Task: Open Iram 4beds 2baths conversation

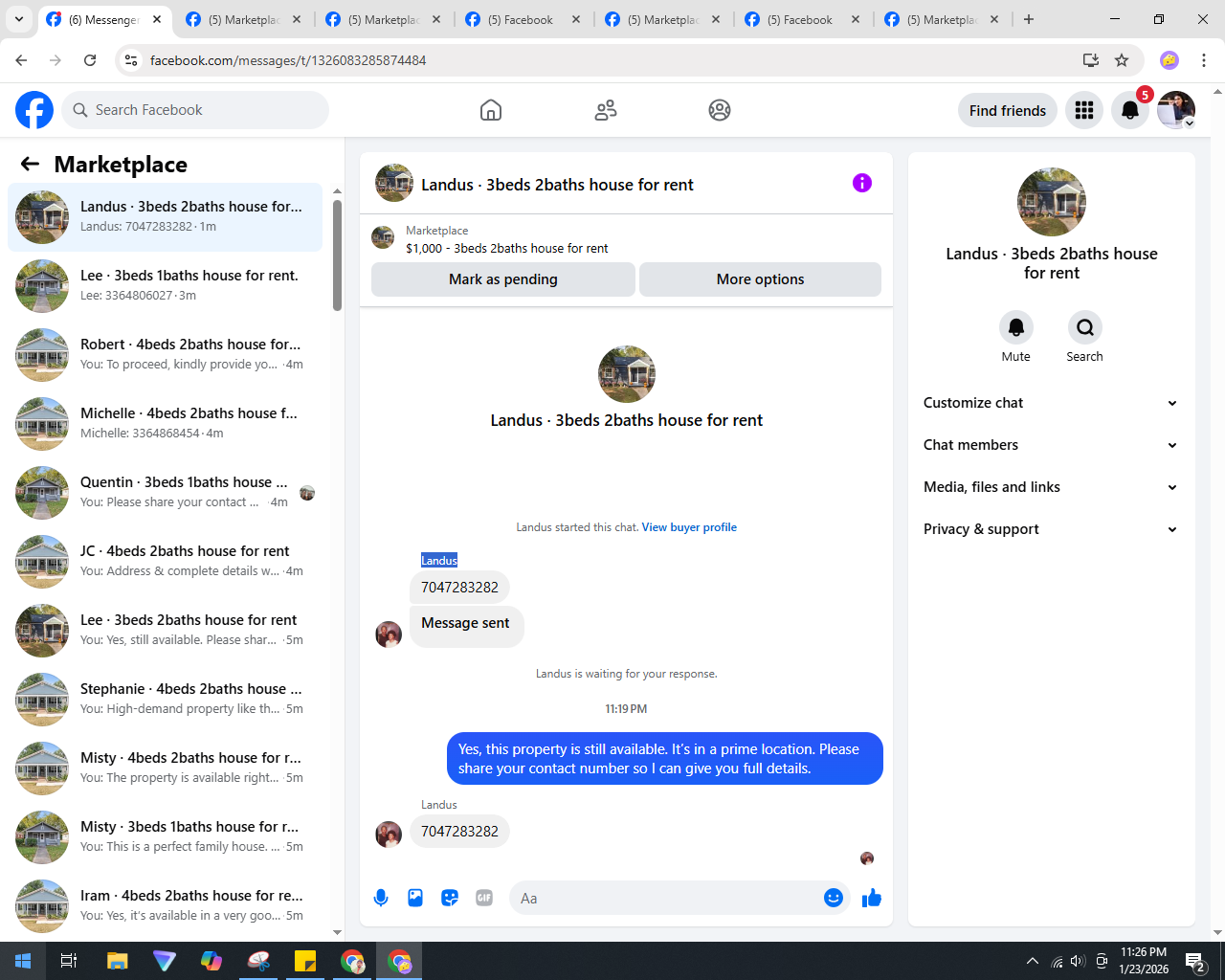Action: [166, 906]
